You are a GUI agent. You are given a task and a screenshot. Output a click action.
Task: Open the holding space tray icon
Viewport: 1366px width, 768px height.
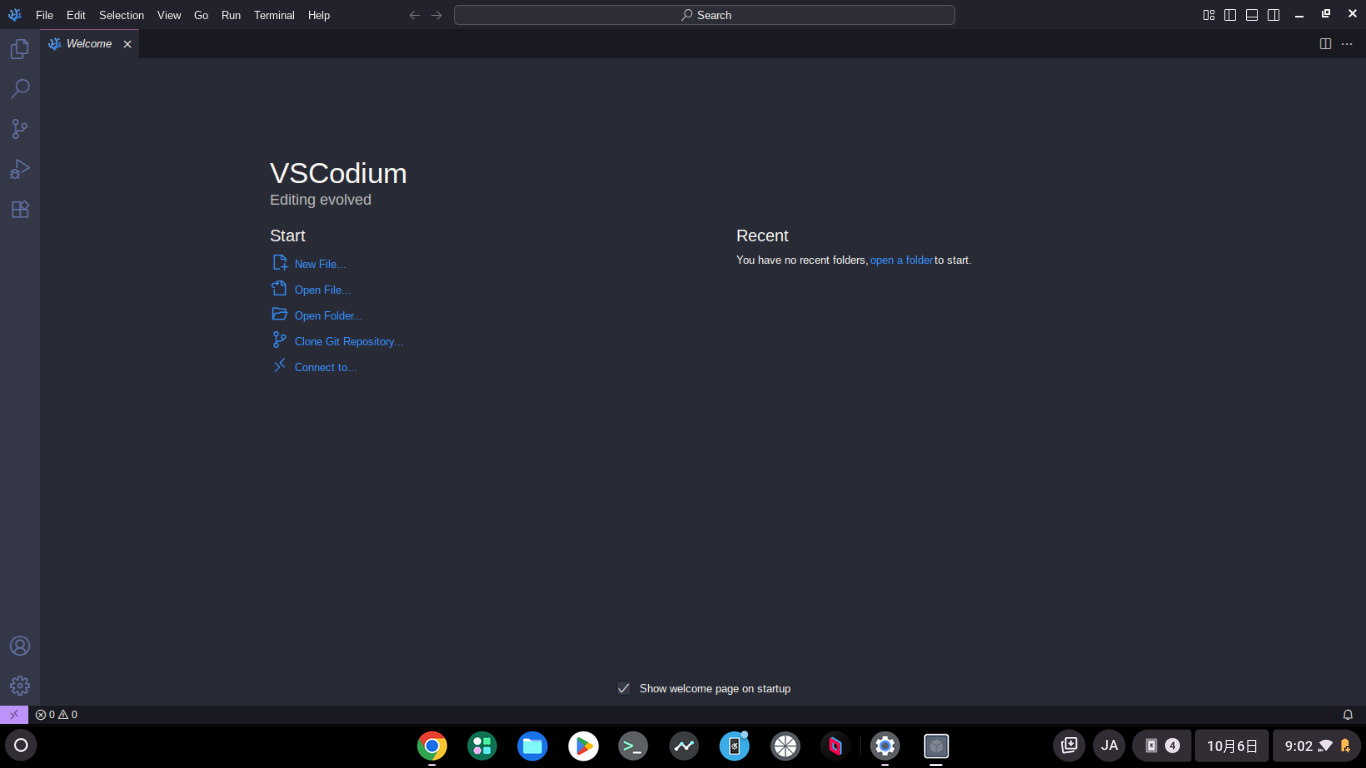(x=1069, y=745)
